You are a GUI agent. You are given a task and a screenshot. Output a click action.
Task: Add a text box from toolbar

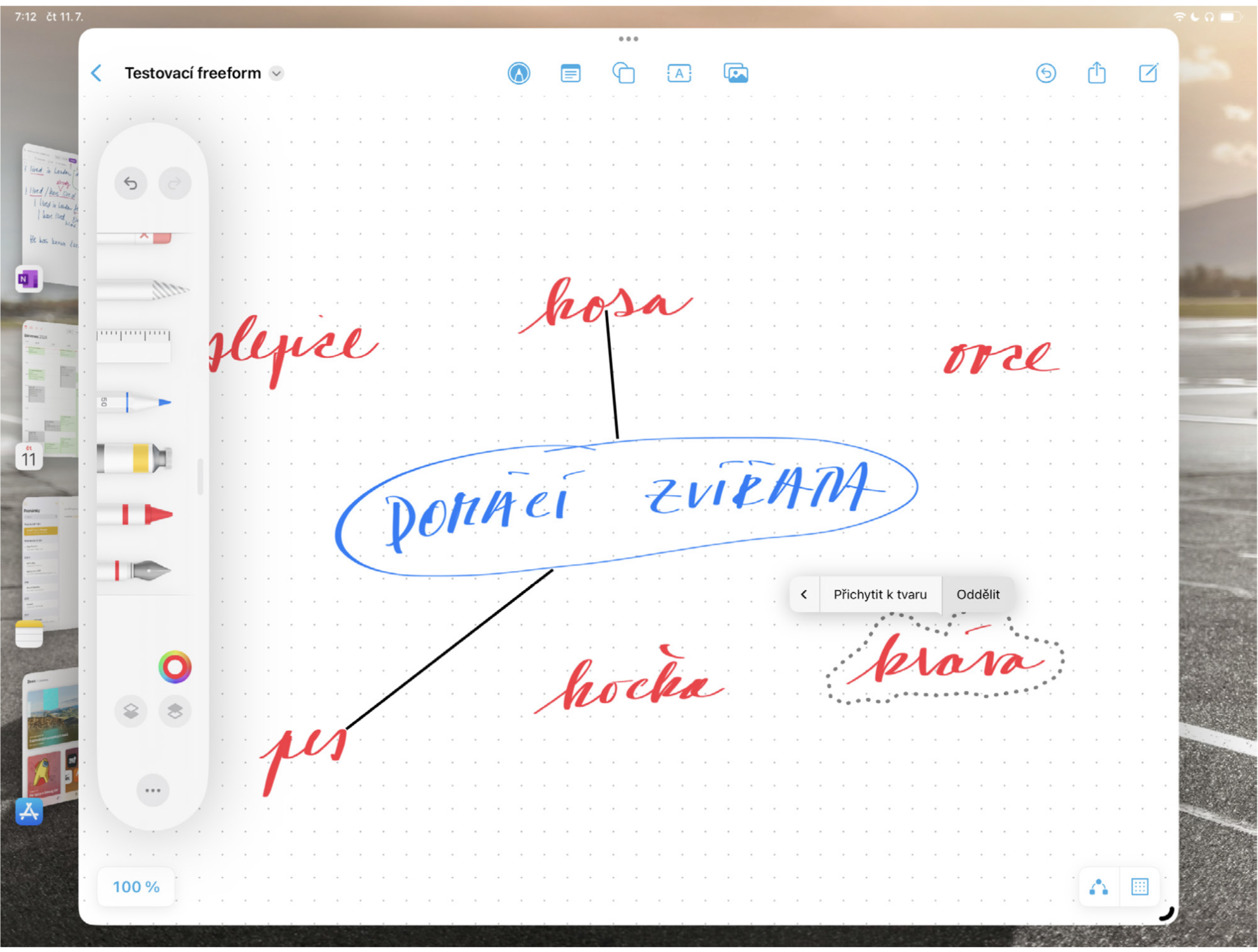679,73
